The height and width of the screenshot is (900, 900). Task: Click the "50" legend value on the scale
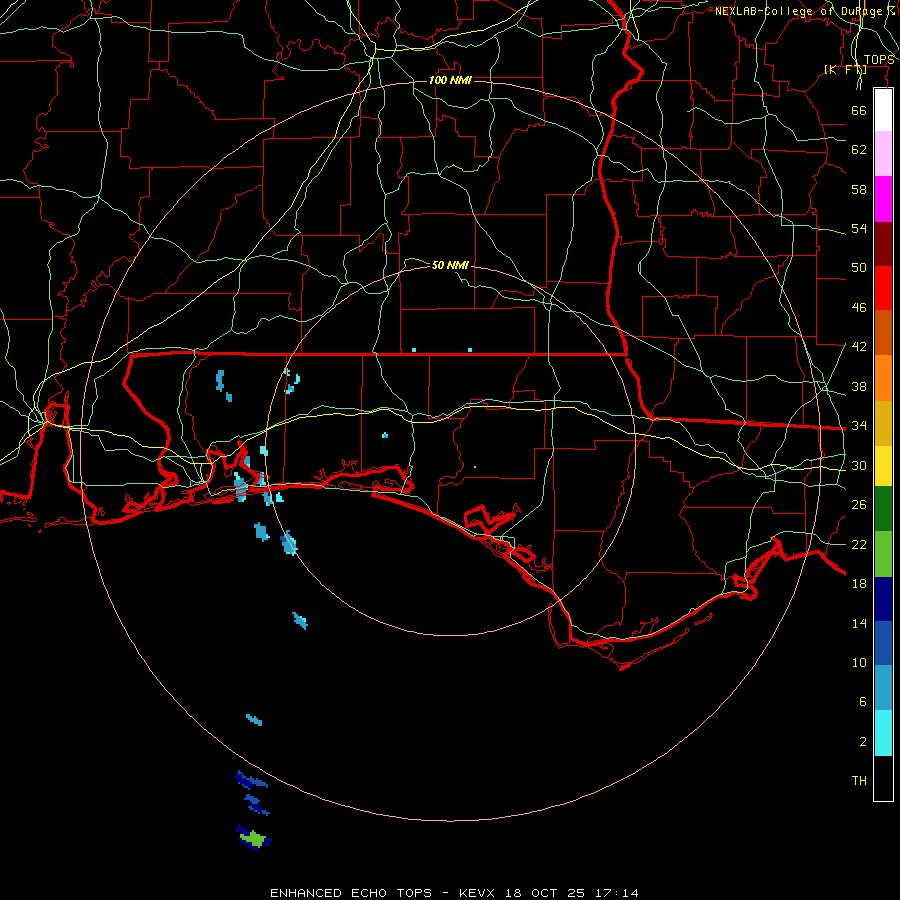(x=859, y=268)
